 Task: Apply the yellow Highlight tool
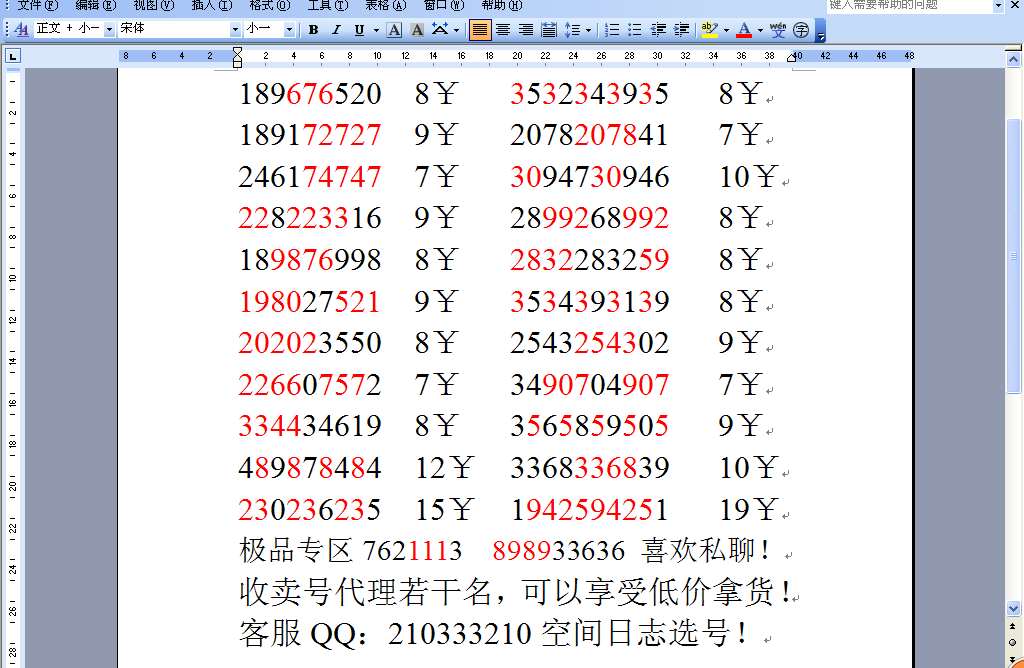click(x=710, y=29)
